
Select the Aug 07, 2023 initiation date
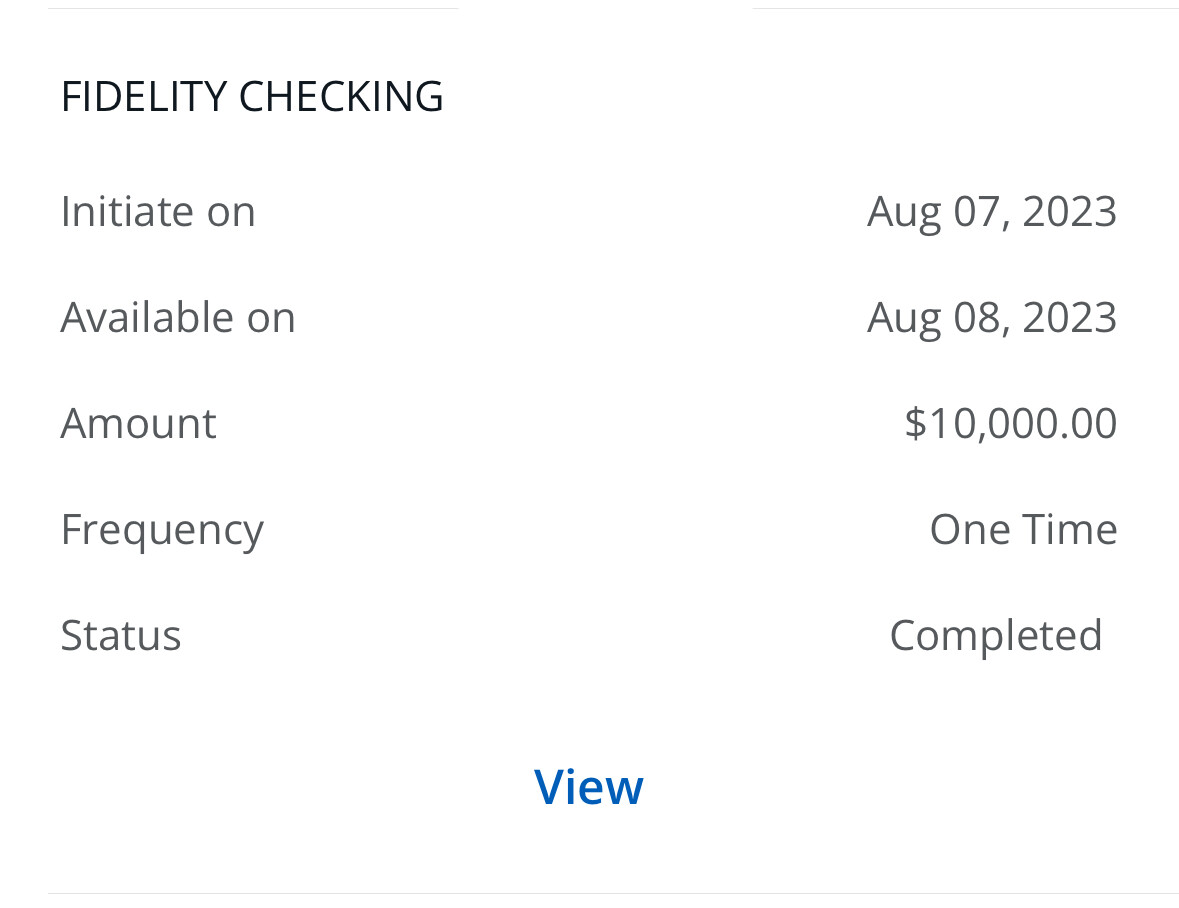point(991,210)
